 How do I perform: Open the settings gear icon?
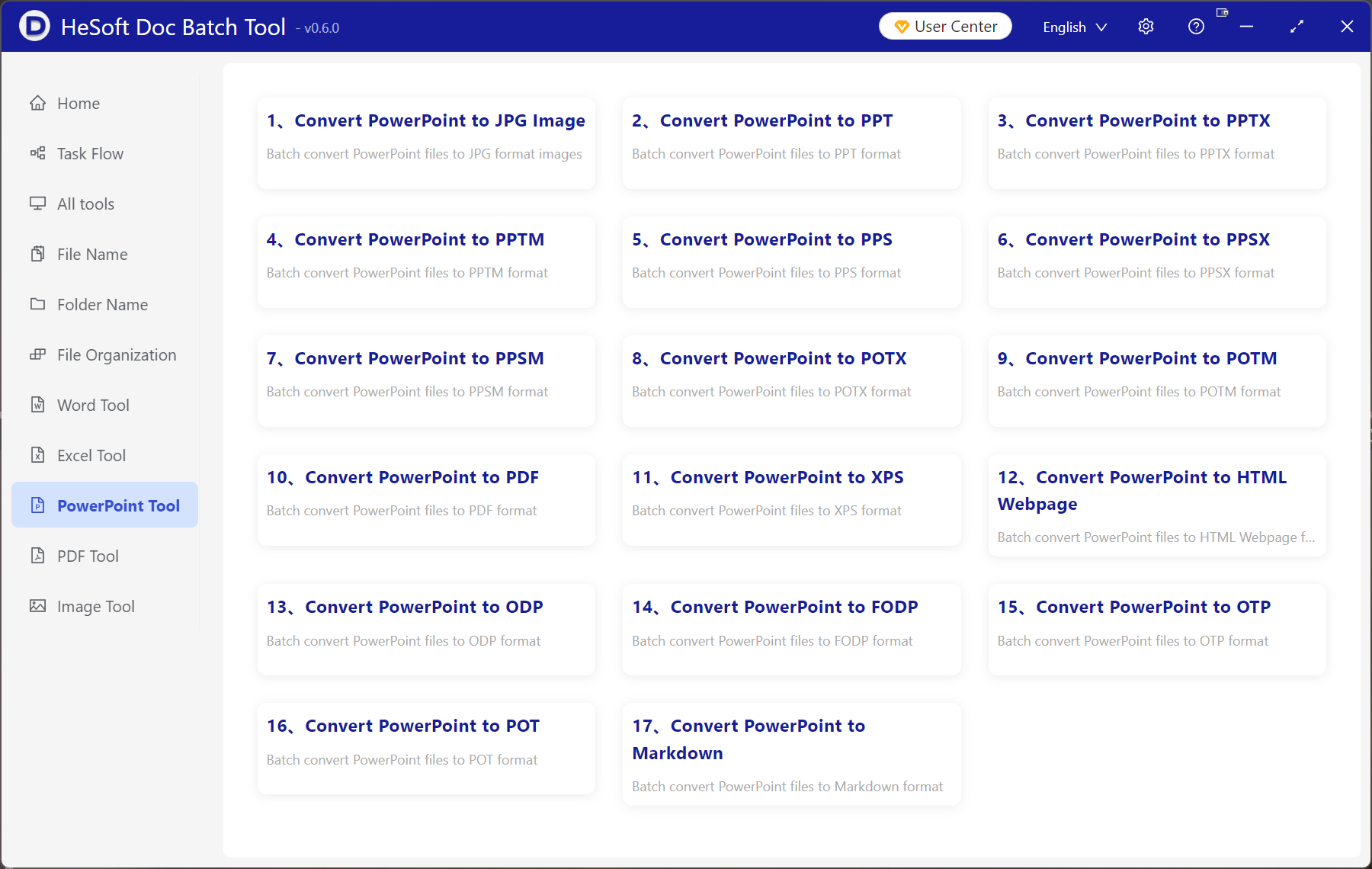(x=1146, y=27)
